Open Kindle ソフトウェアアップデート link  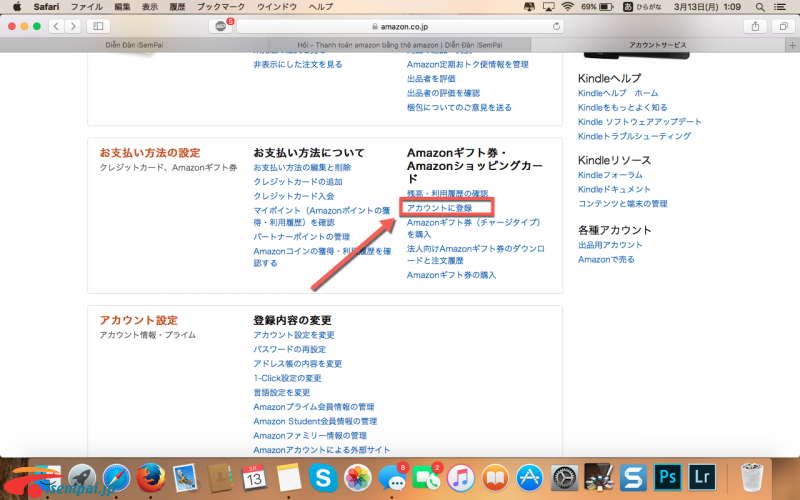point(640,122)
